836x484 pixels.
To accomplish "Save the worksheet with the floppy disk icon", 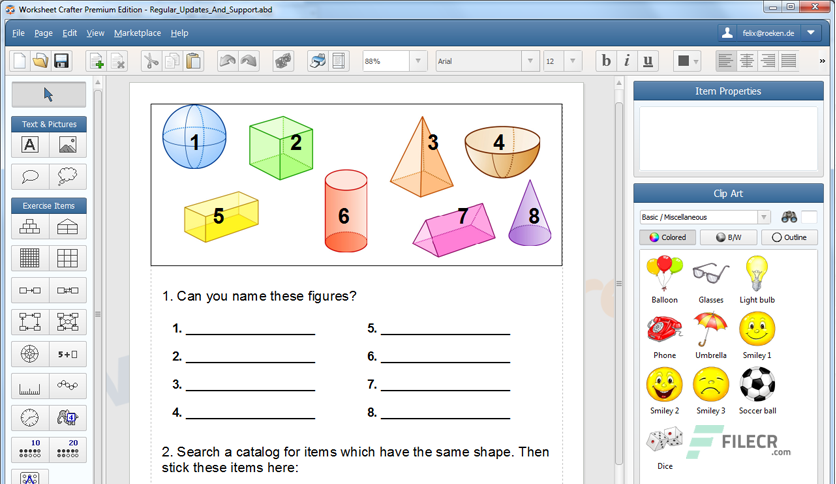I will coord(61,61).
